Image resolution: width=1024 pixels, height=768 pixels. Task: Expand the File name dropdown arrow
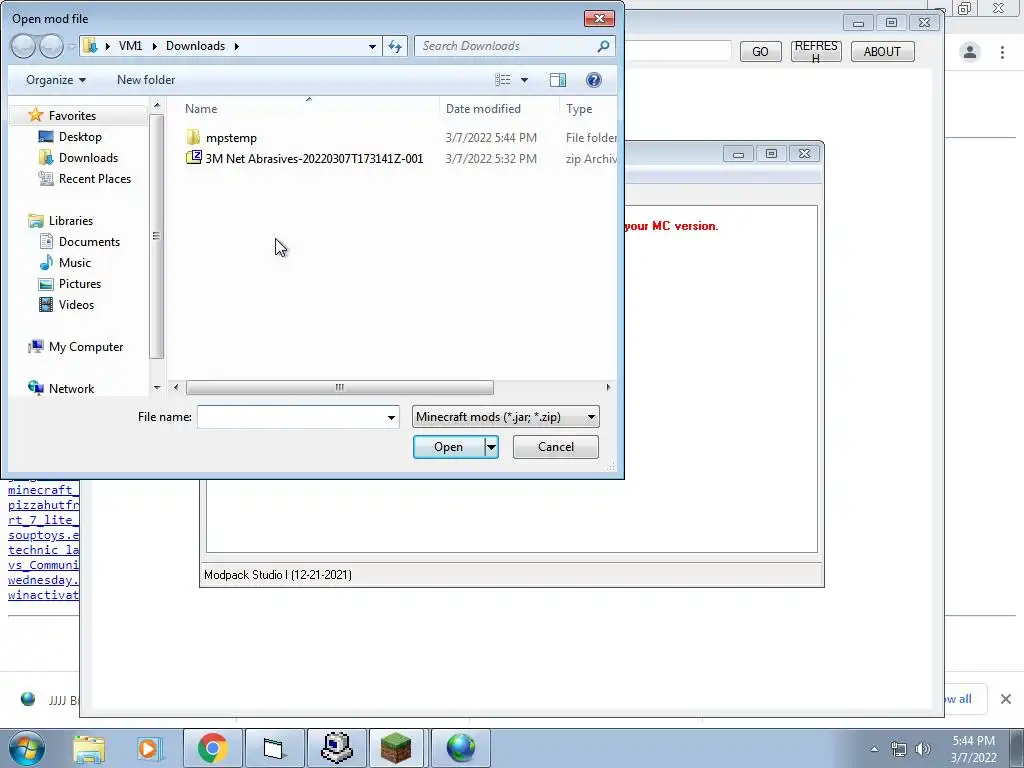coord(391,417)
